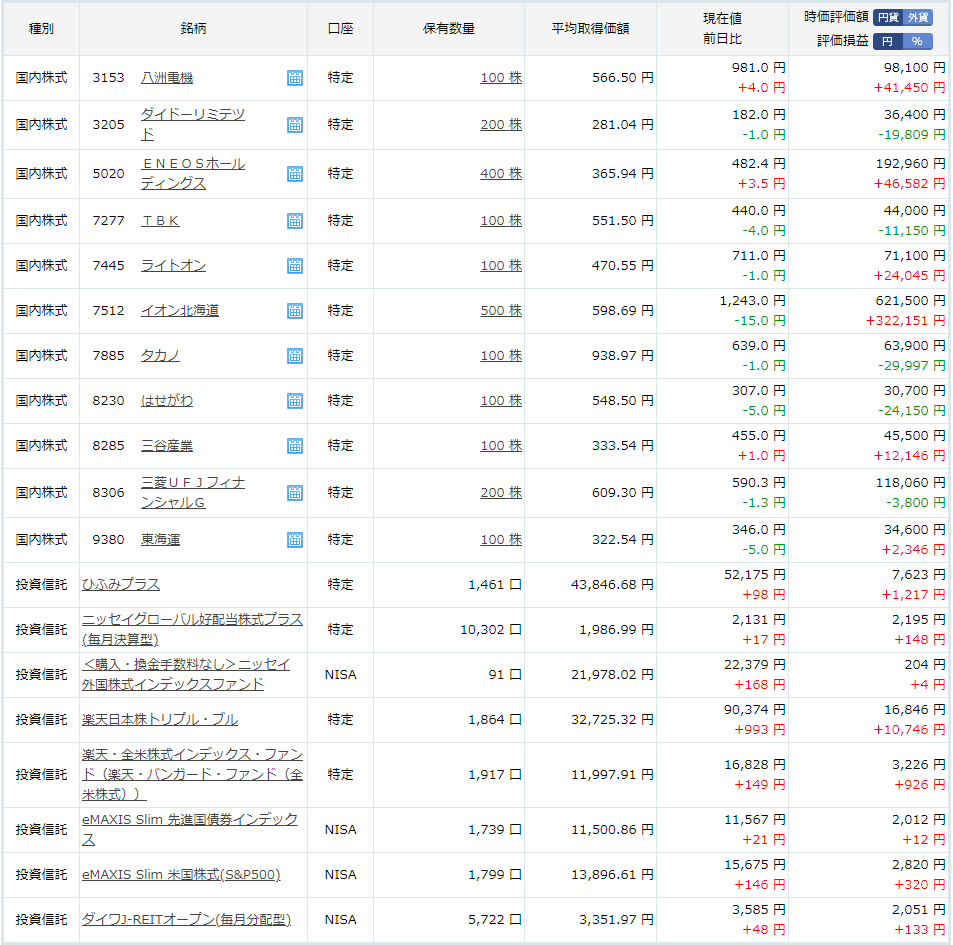Open the 三谷産業 stock link
Image resolution: width=953 pixels, height=945 pixels.
[x=167, y=445]
